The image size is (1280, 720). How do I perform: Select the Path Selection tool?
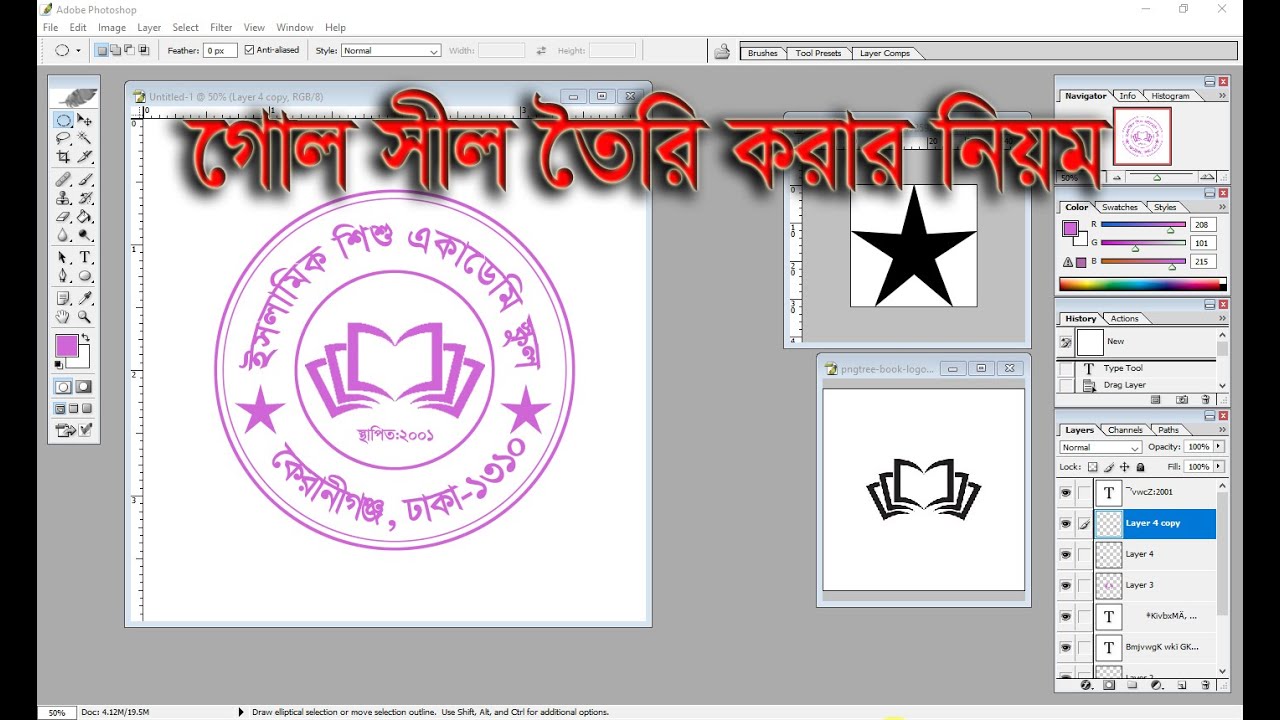pos(63,258)
